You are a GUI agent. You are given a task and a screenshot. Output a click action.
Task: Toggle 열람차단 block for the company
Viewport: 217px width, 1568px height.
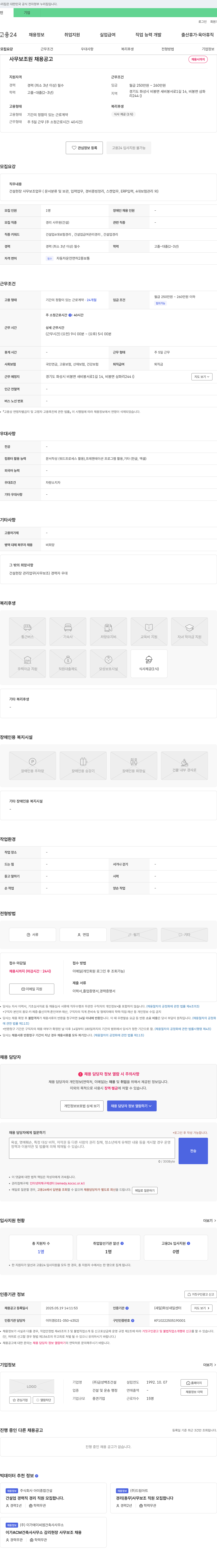click(x=43, y=1400)
